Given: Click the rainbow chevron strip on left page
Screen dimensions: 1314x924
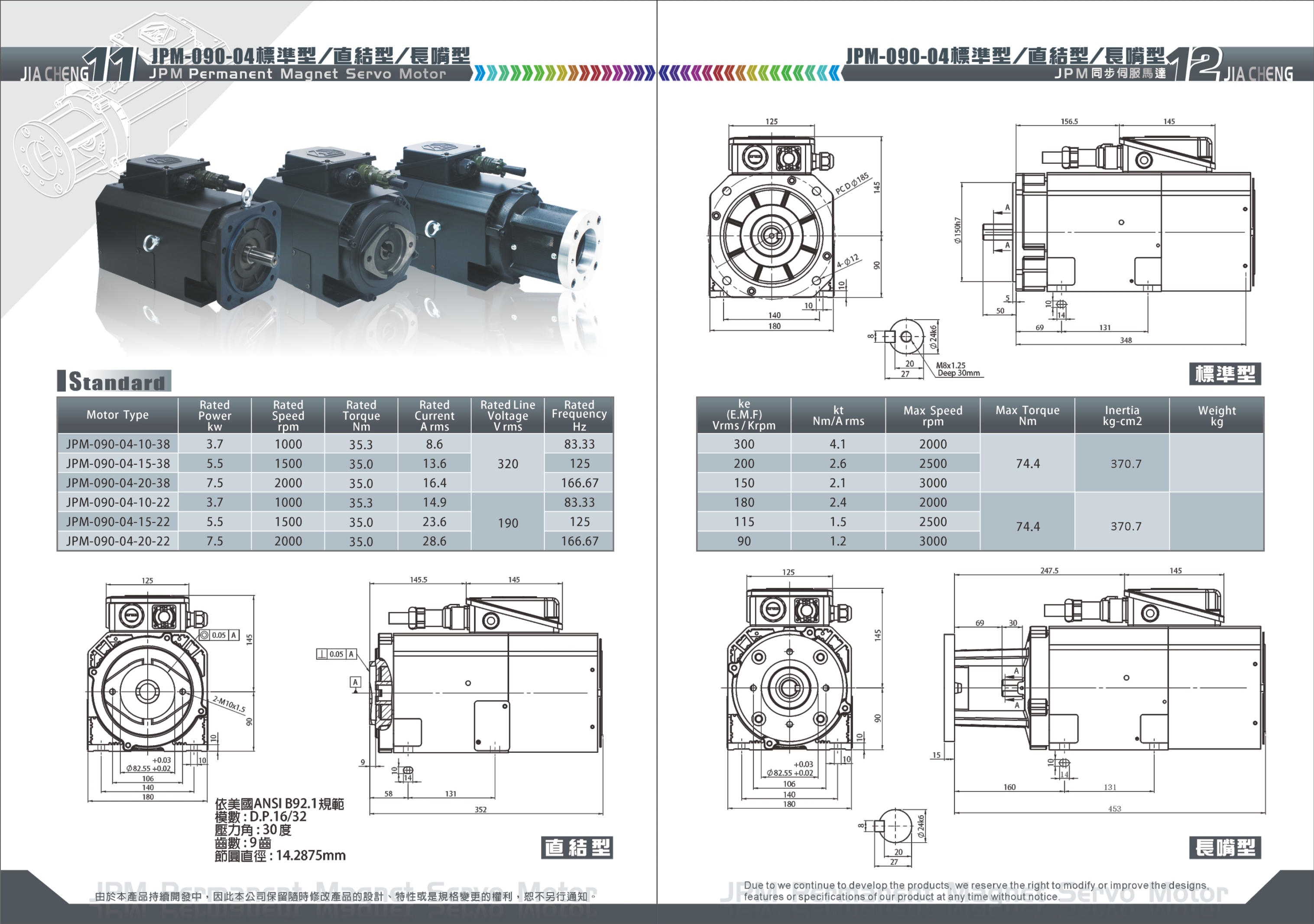Looking at the screenshot, I should 564,73.
